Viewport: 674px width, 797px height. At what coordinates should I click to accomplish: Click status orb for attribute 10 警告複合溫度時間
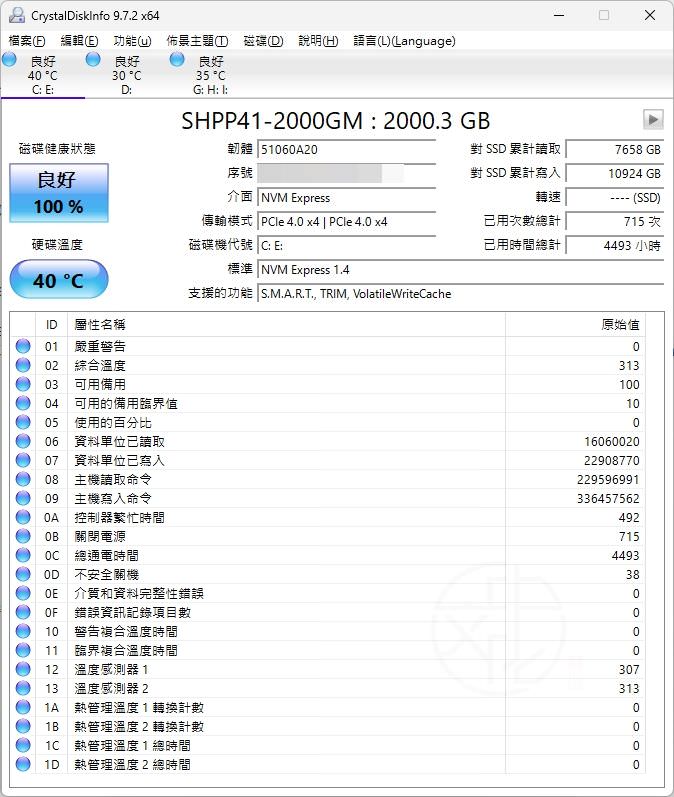click(23, 631)
